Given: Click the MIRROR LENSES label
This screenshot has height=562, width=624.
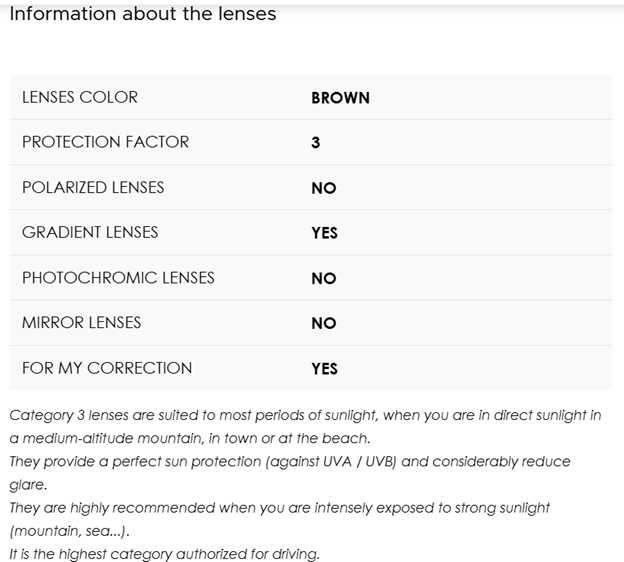Looking at the screenshot, I should [81, 322].
